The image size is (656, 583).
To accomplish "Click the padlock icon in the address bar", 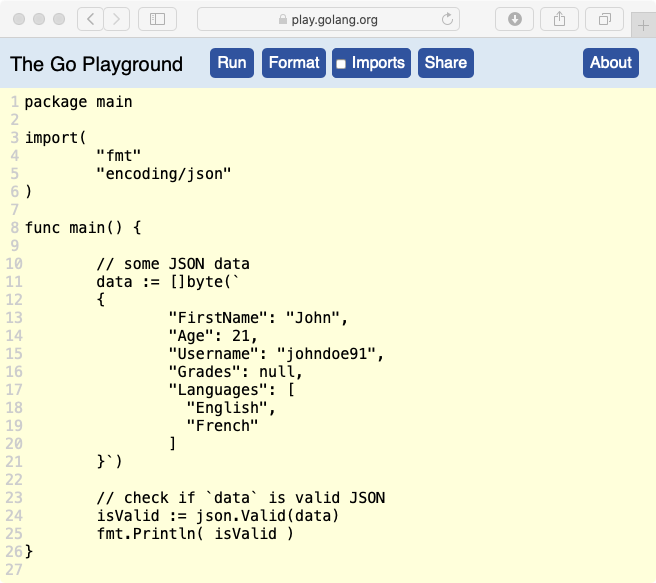I will point(281,19).
